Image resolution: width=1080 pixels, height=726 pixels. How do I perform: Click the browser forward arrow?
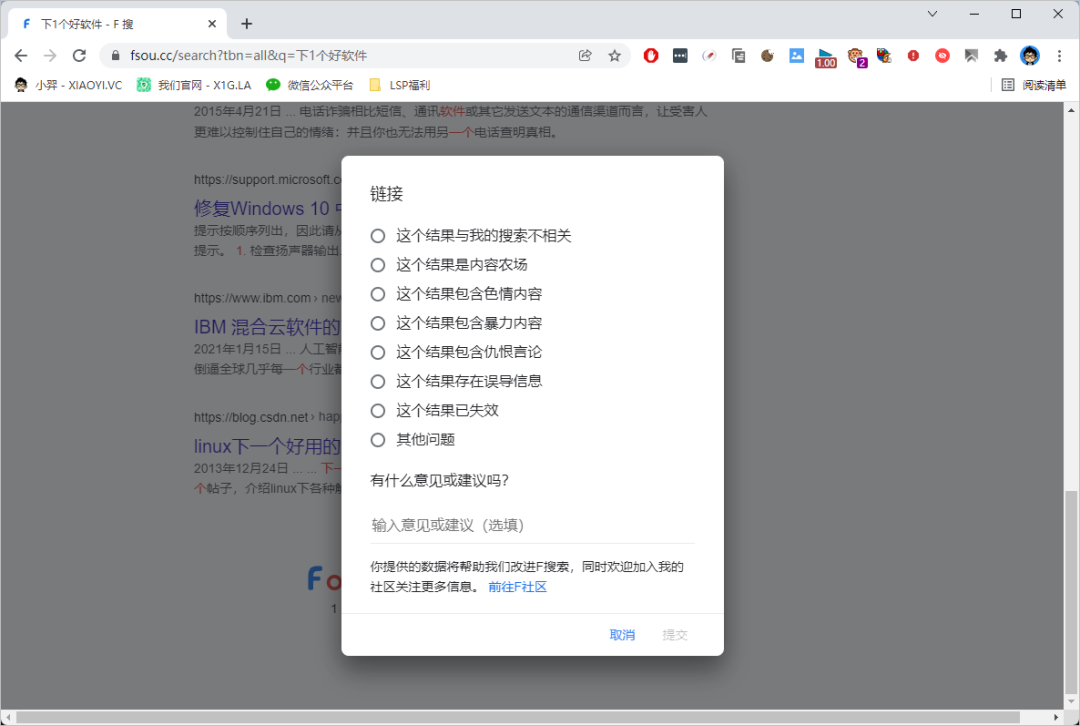[50, 56]
